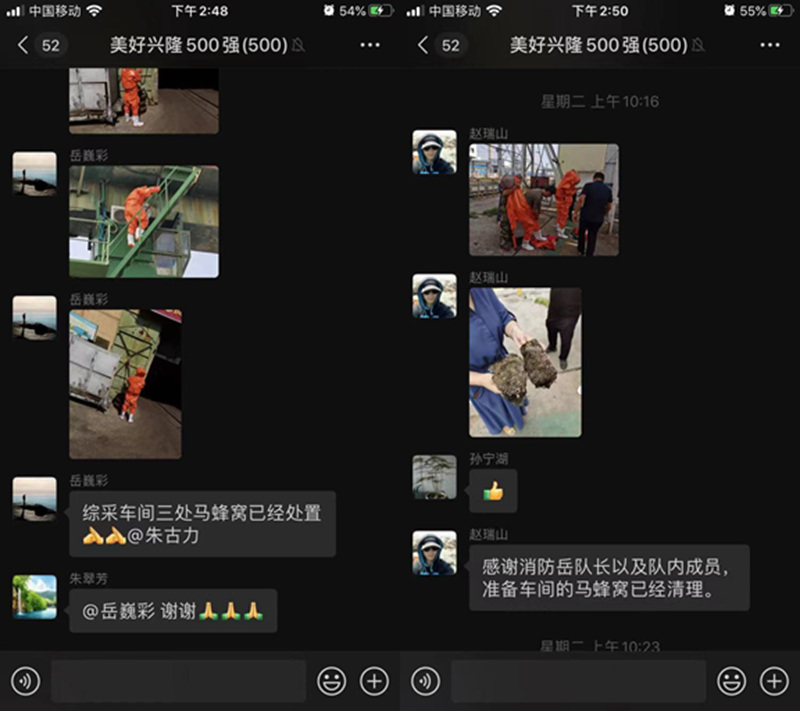Tap 岳巍彩's avatar beside the 综采车间 message
Image resolution: width=800 pixels, height=711 pixels.
(x=35, y=499)
